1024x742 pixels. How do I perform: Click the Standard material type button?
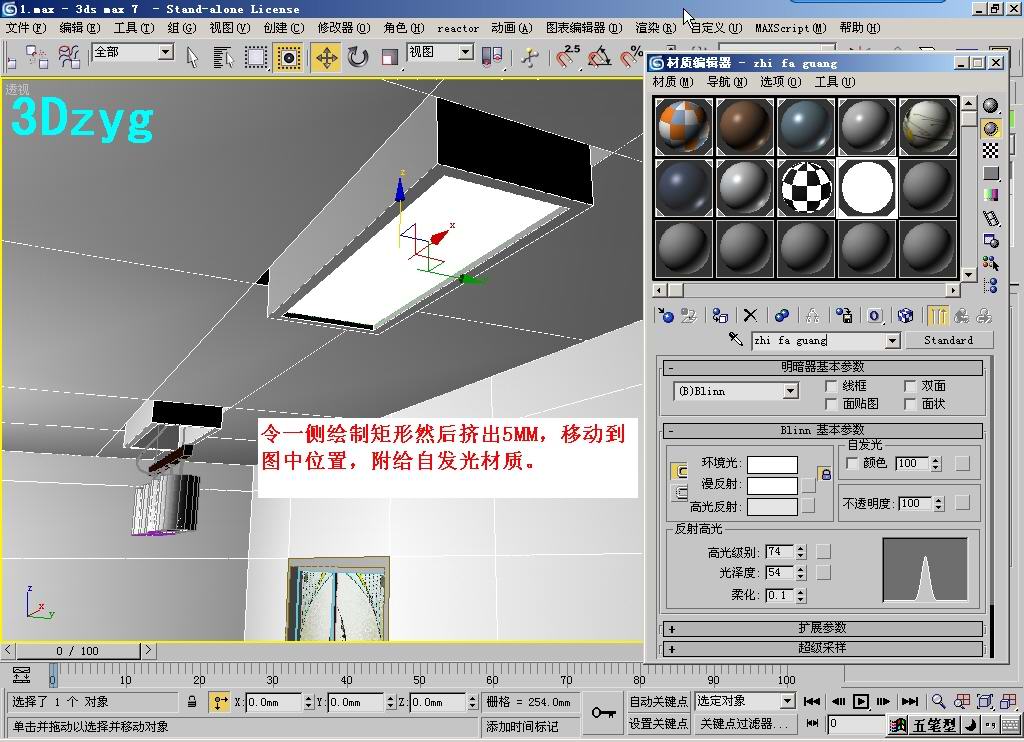[948, 340]
